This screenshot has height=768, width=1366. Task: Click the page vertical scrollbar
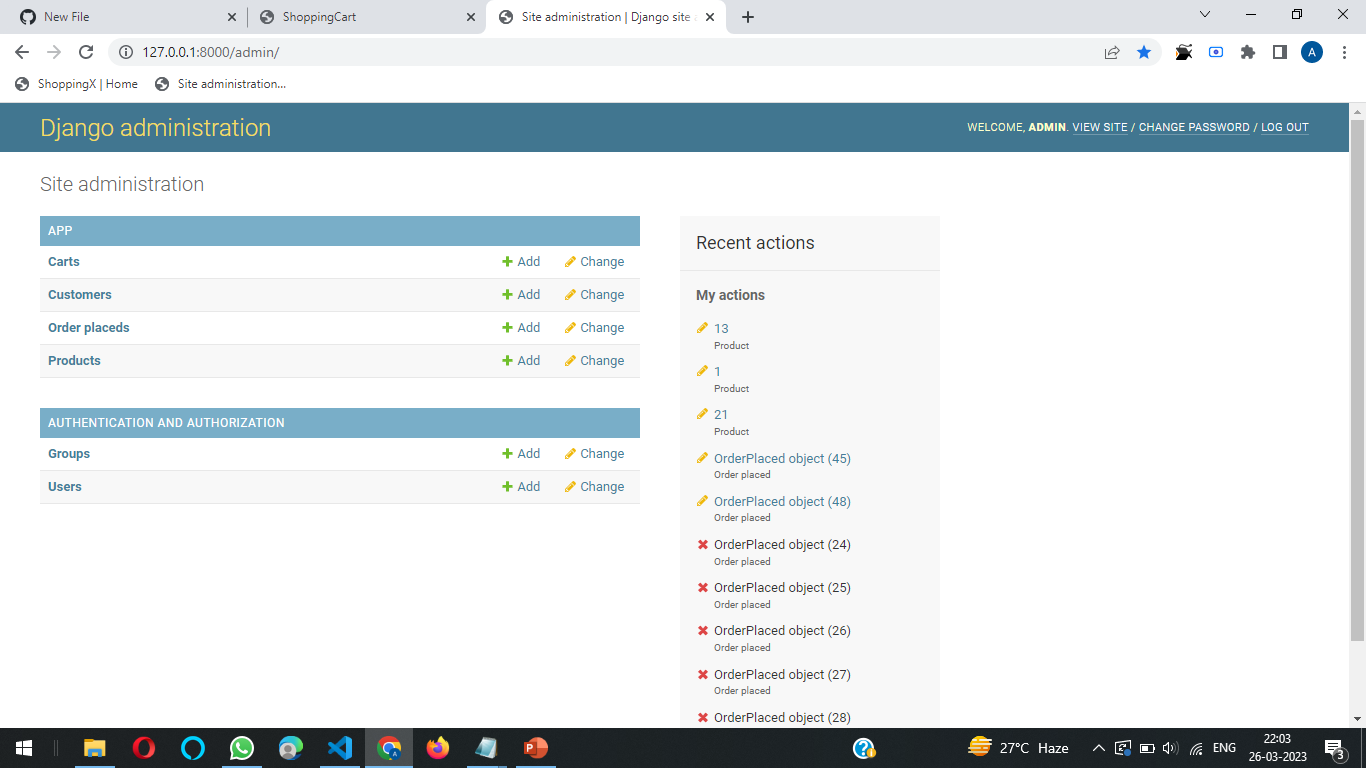coord(1357,380)
